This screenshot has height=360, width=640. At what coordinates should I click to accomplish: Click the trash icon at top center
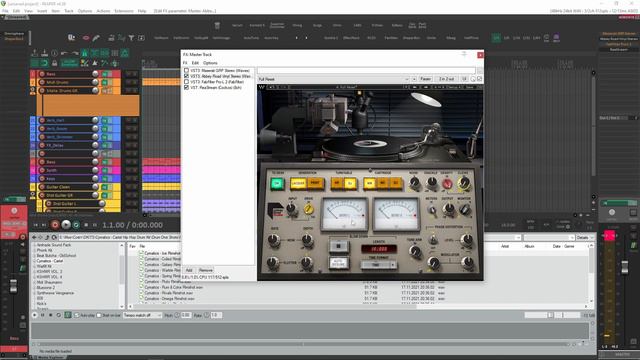pos(217,25)
